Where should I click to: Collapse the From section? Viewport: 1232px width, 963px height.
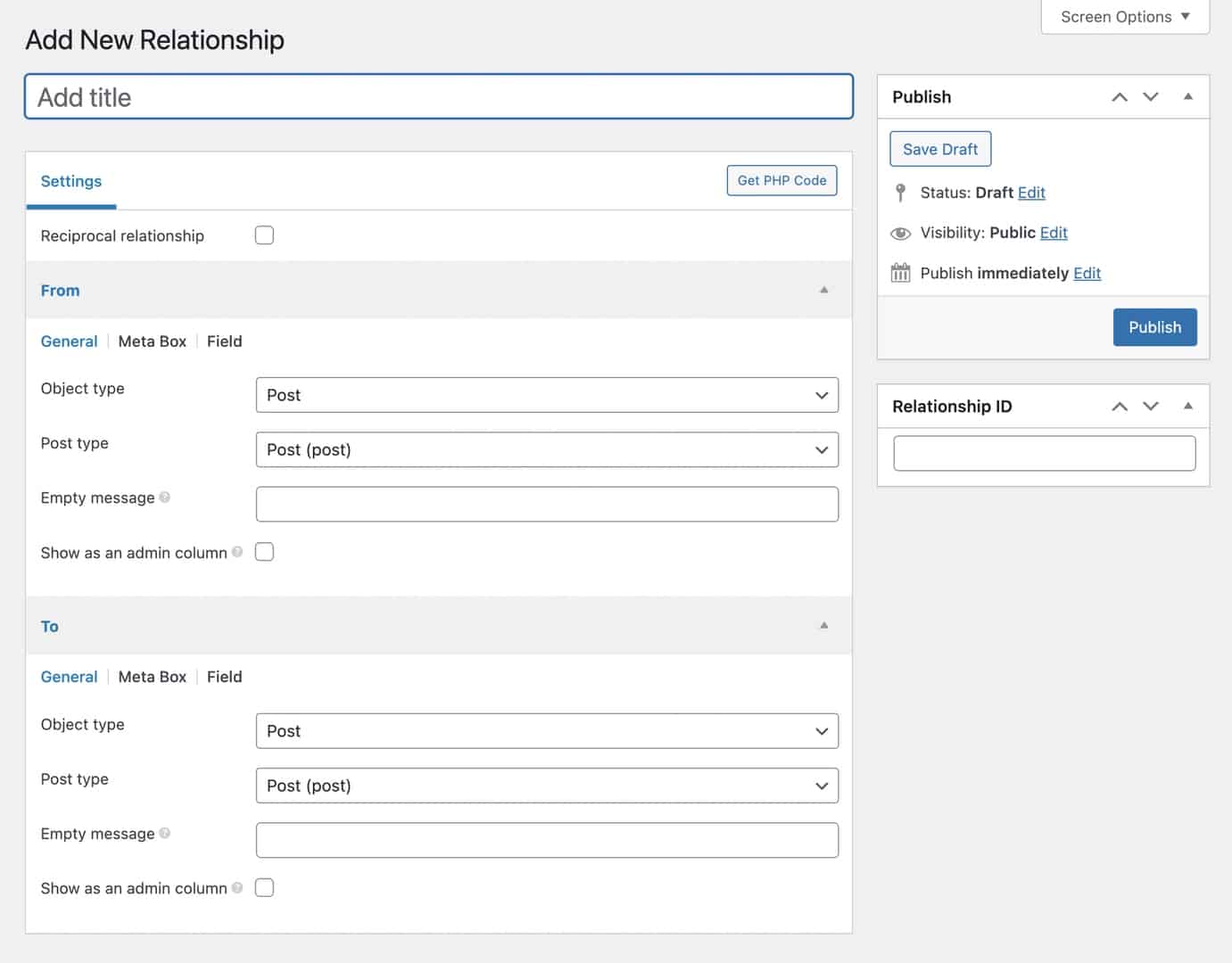[824, 290]
